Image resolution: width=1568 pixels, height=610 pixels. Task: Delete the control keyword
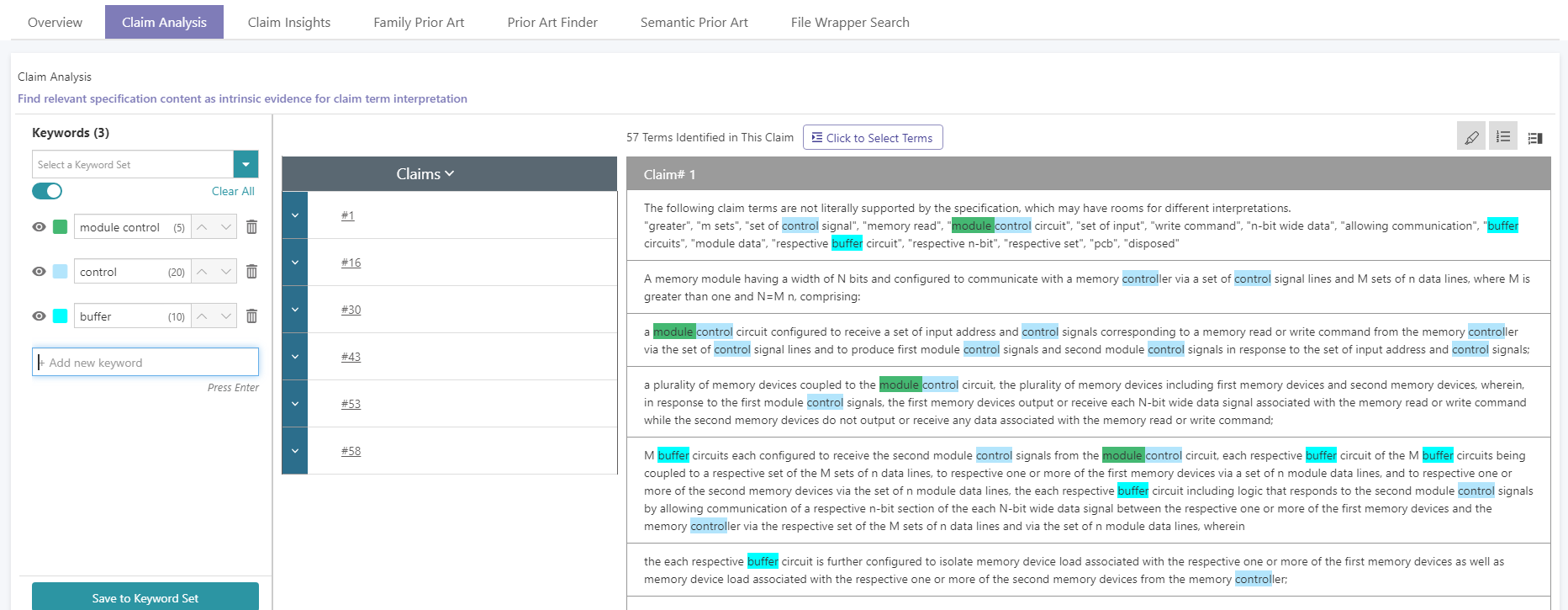(251, 272)
